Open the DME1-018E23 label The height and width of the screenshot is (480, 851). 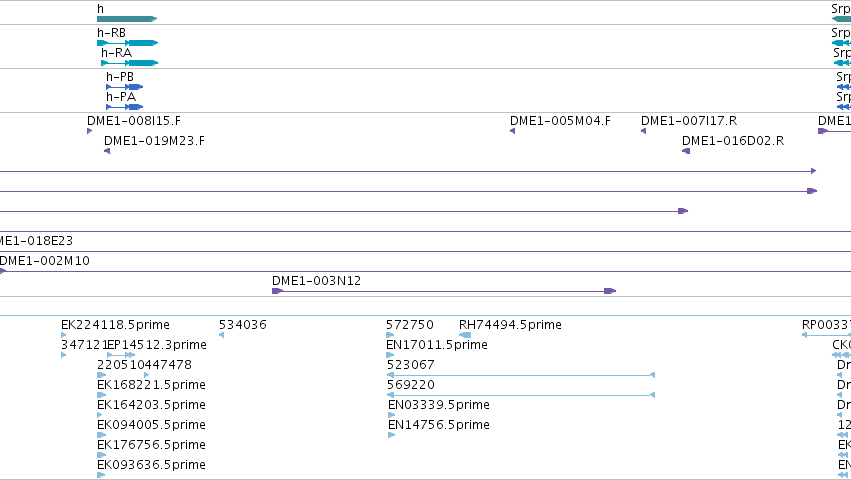click(x=36, y=241)
